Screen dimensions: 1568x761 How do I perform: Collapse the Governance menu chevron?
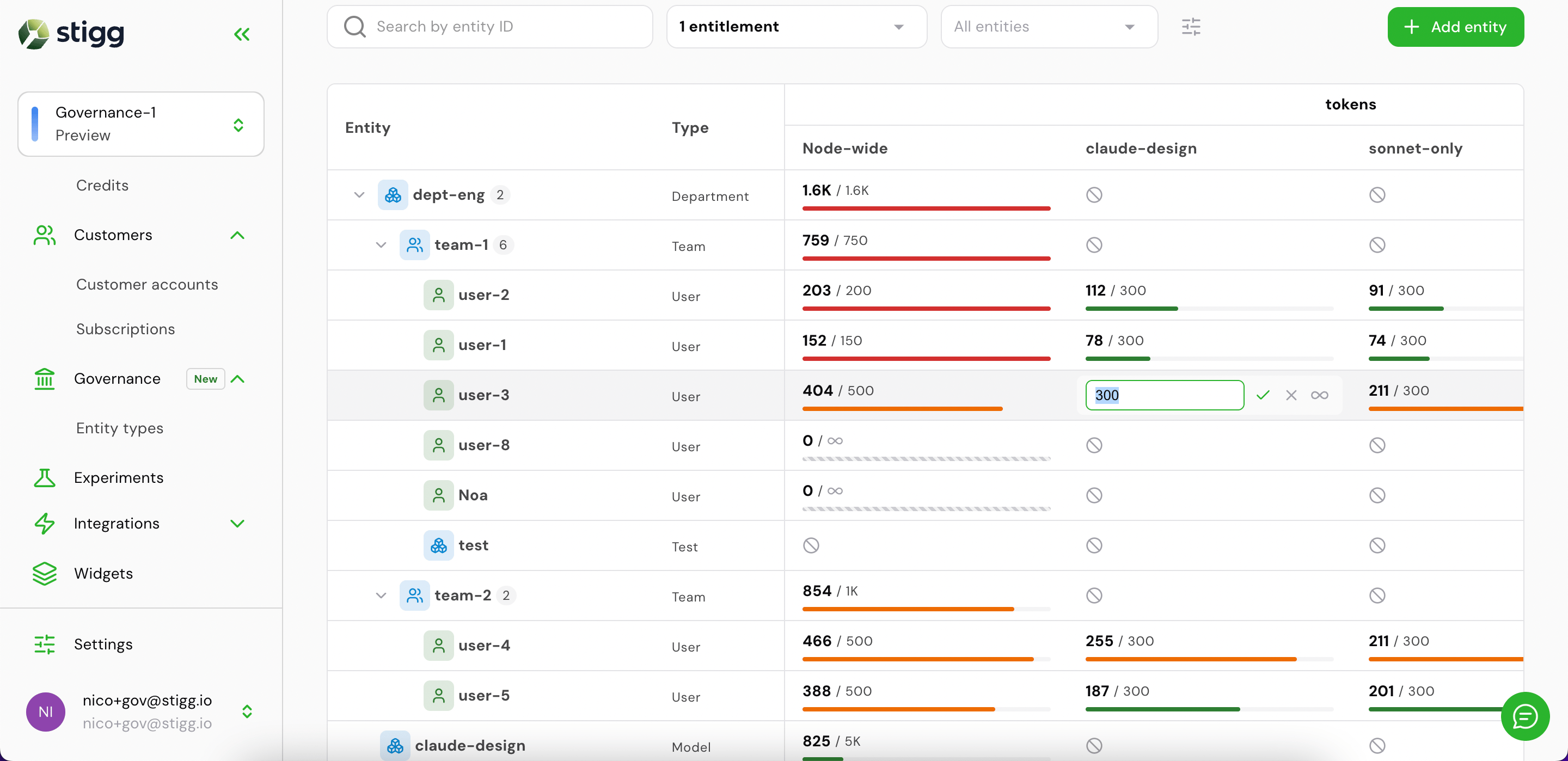tap(237, 379)
